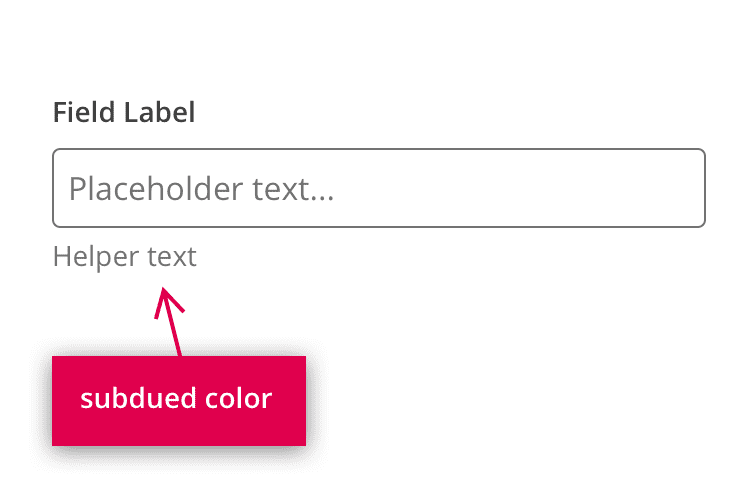Image resolution: width=756 pixels, height=498 pixels.
Task: Click the word "color" in the pink box
Action: click(x=237, y=399)
